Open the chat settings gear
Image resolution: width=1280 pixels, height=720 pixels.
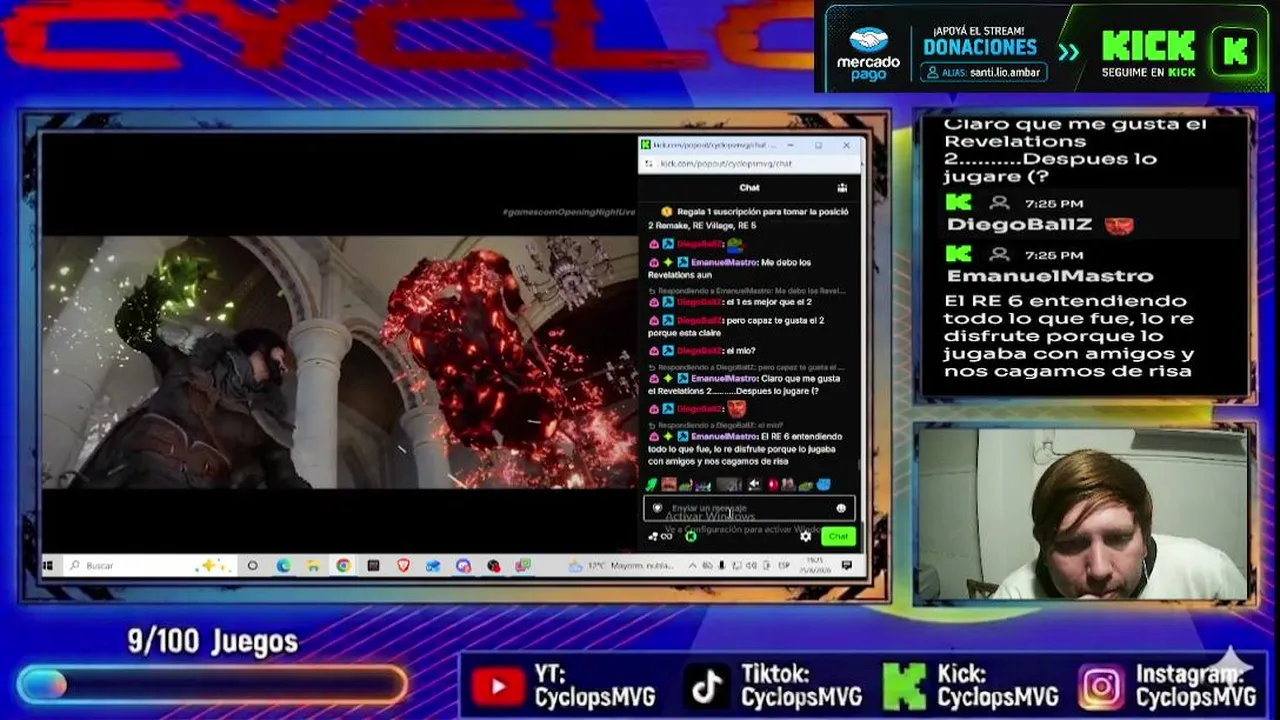click(806, 536)
